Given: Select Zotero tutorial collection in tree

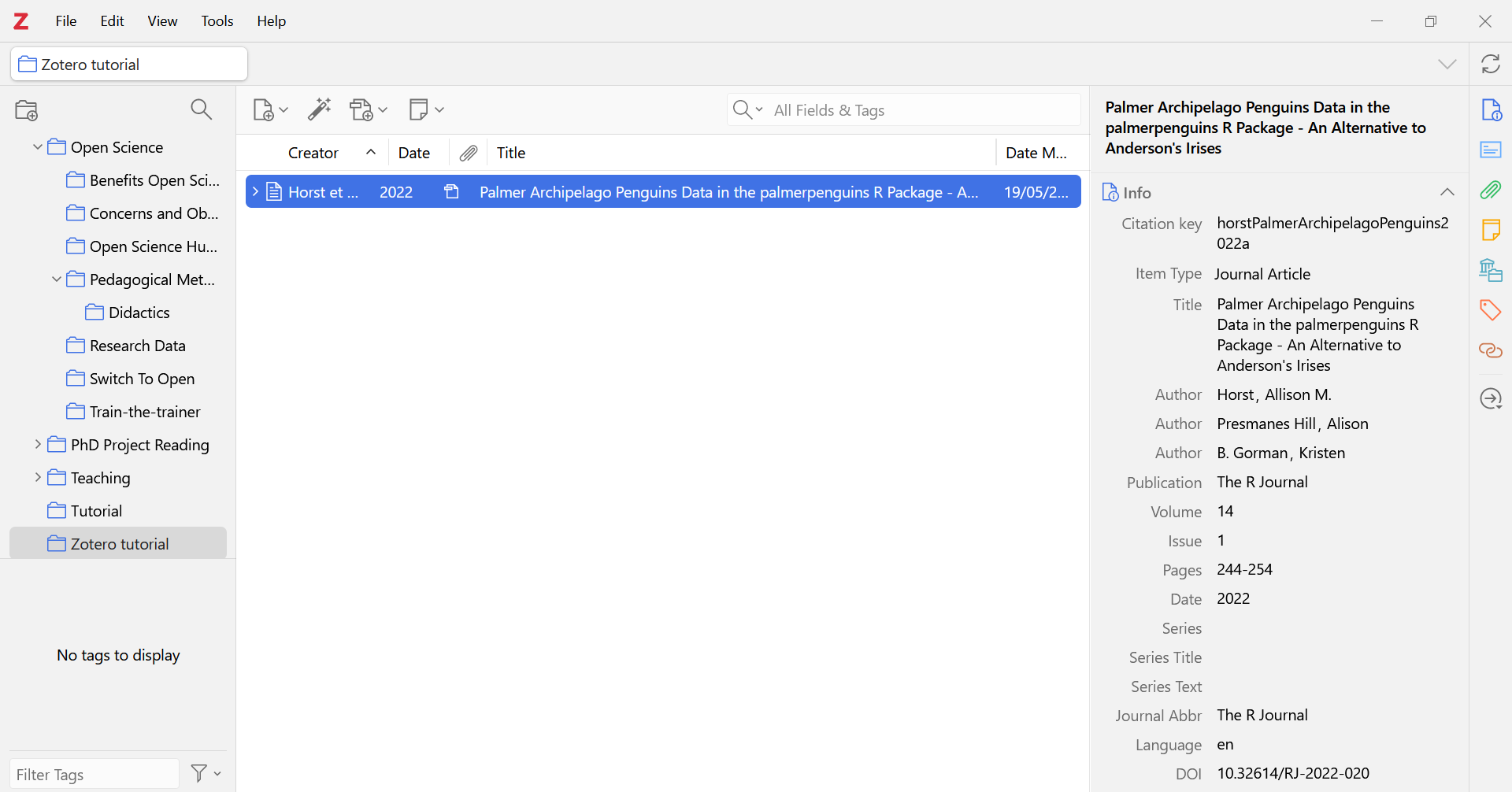Looking at the screenshot, I should pyautogui.click(x=118, y=543).
